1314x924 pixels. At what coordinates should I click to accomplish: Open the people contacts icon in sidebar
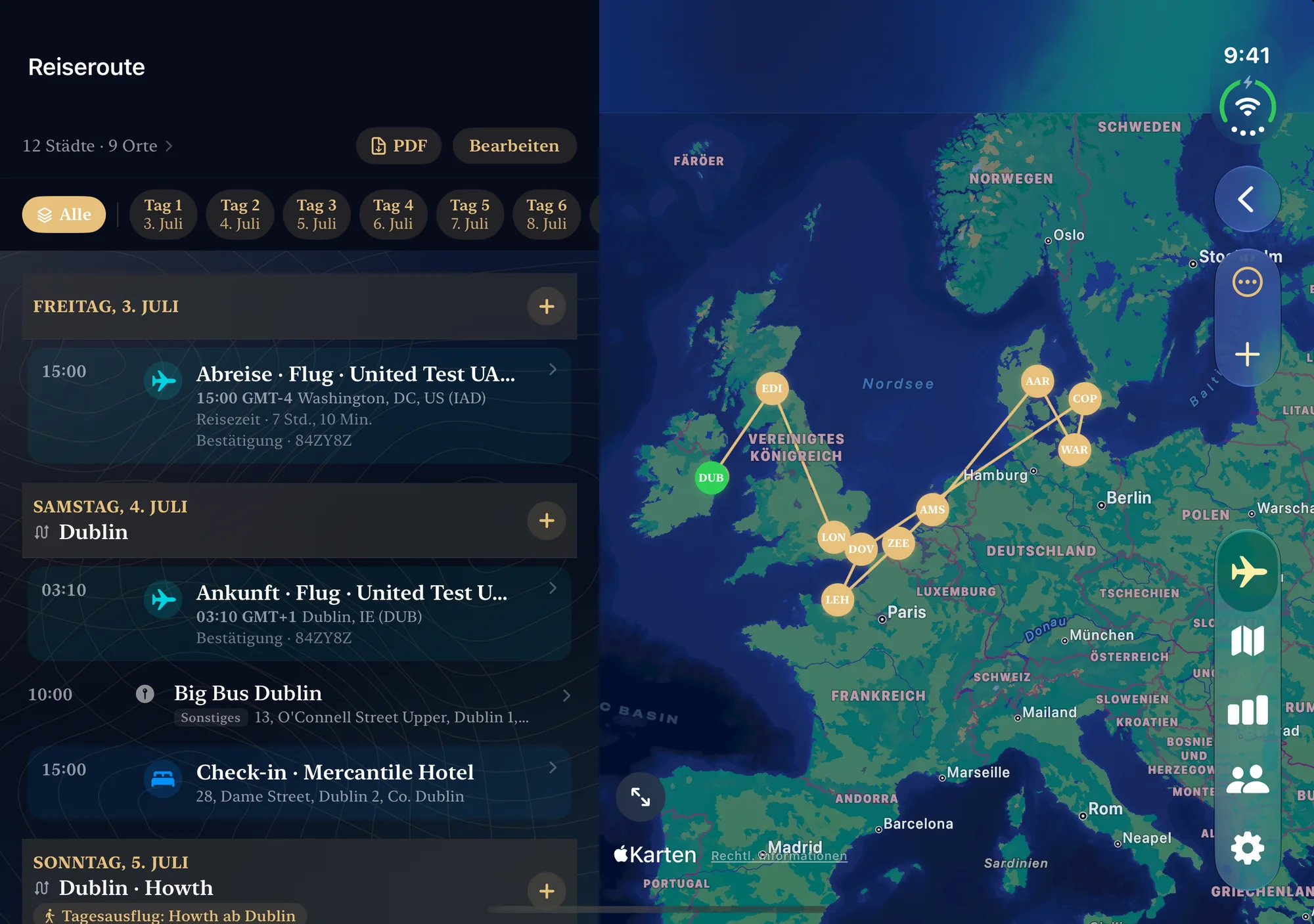[x=1247, y=780]
